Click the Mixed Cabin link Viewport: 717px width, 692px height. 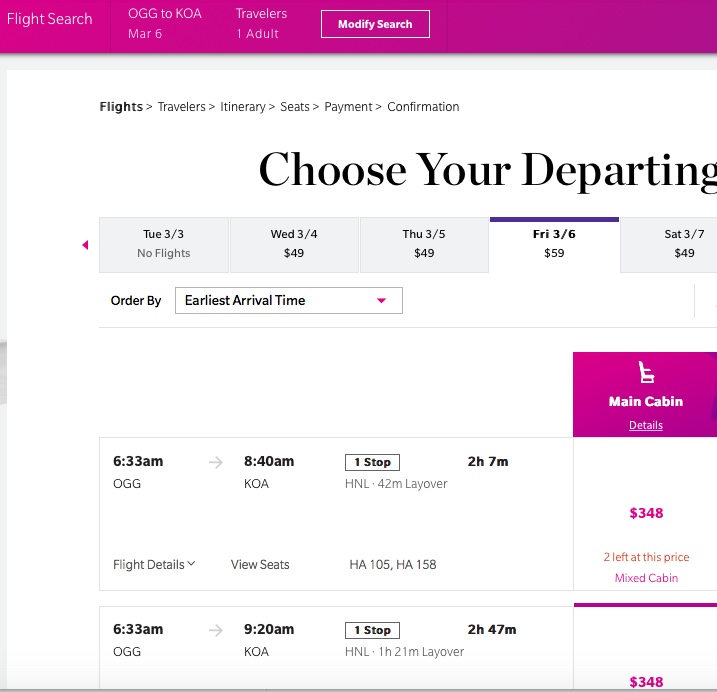[646, 578]
